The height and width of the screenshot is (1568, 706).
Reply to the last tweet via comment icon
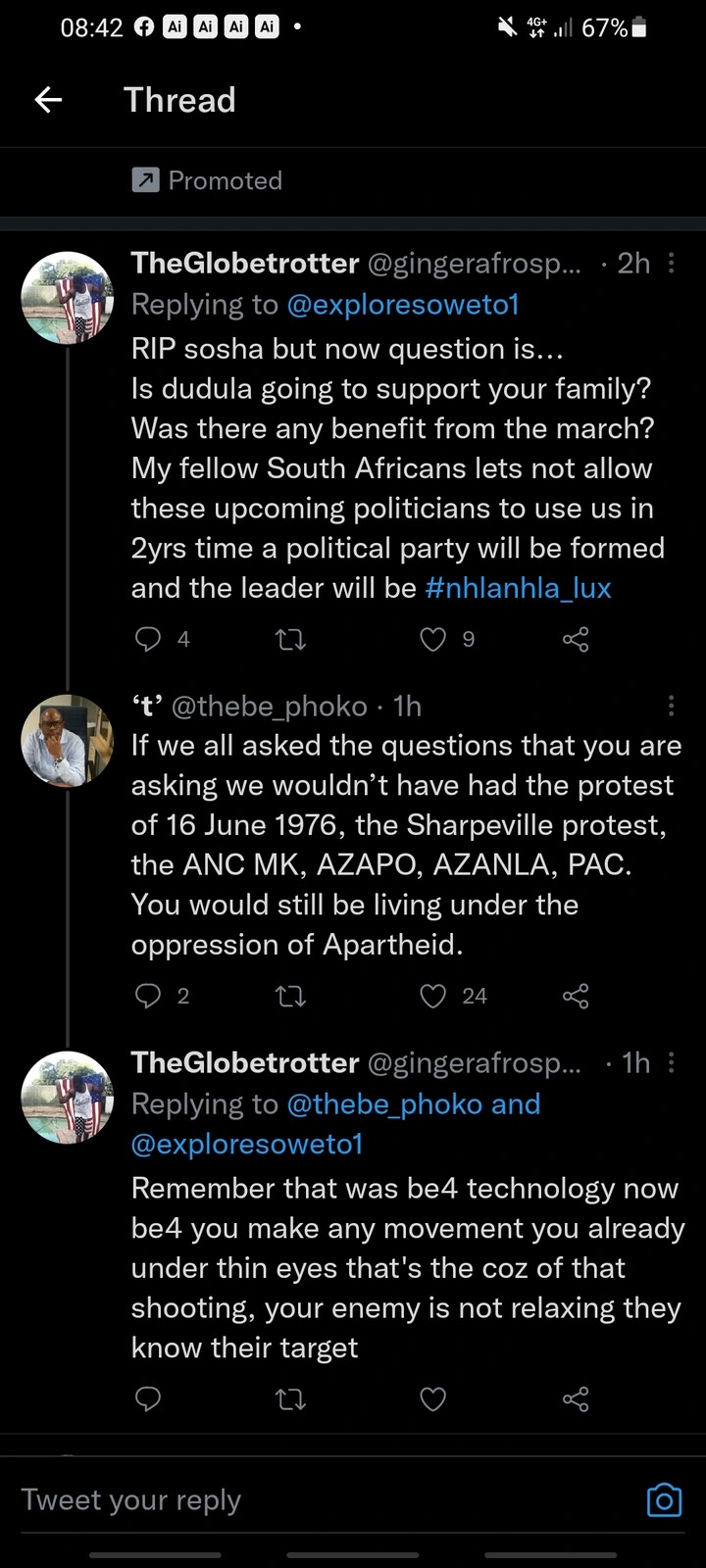point(148,1398)
